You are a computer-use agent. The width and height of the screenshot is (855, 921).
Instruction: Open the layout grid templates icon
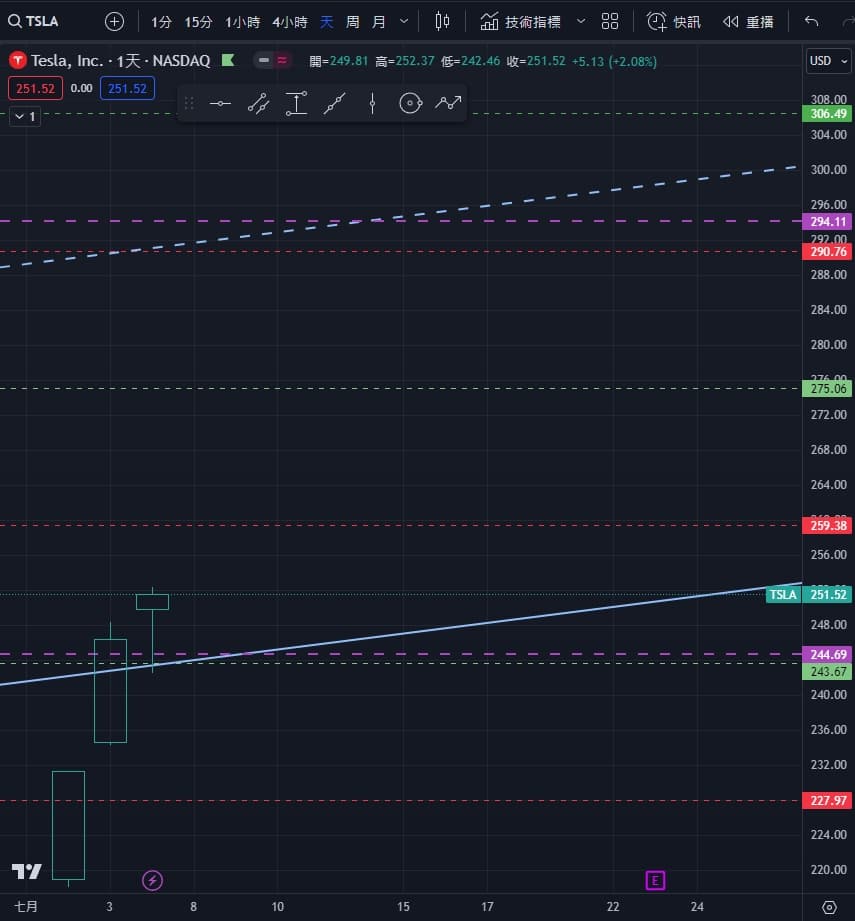point(610,21)
